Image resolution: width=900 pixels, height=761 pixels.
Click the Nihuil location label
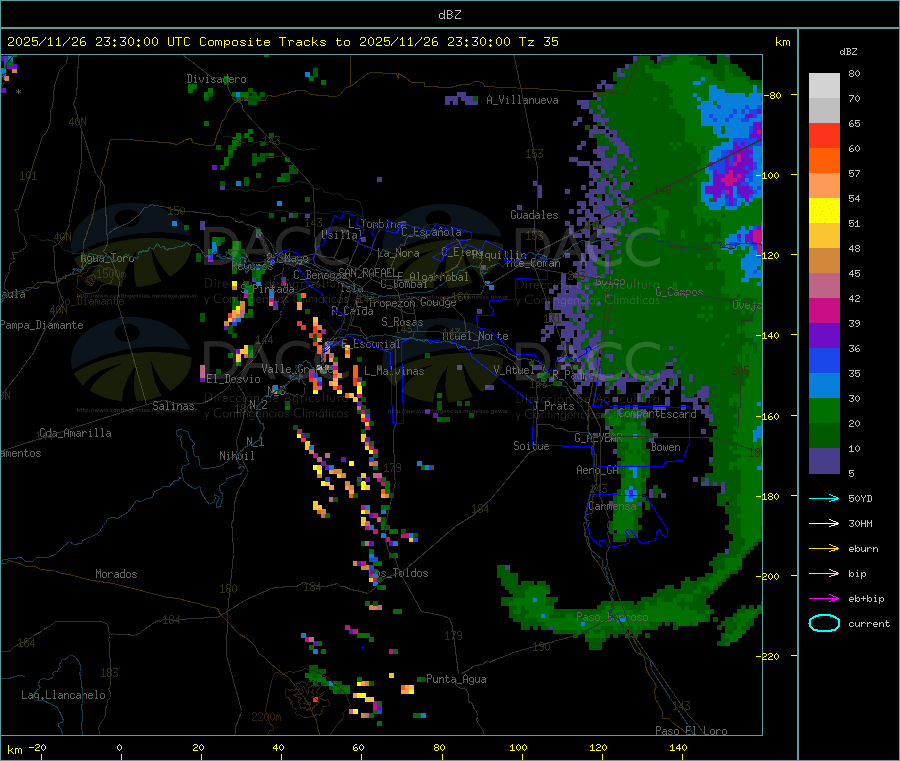pos(237,456)
